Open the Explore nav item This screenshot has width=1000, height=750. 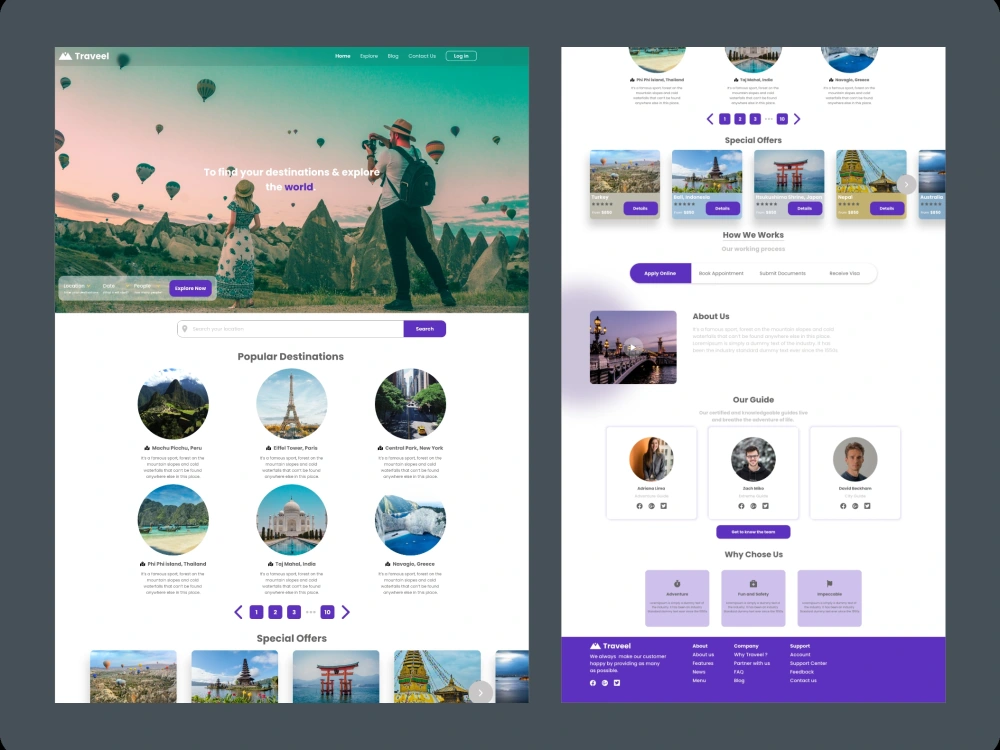tap(369, 56)
